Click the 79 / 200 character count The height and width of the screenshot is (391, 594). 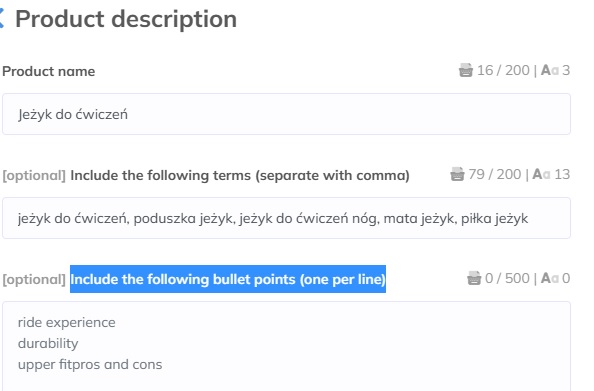click(495, 174)
